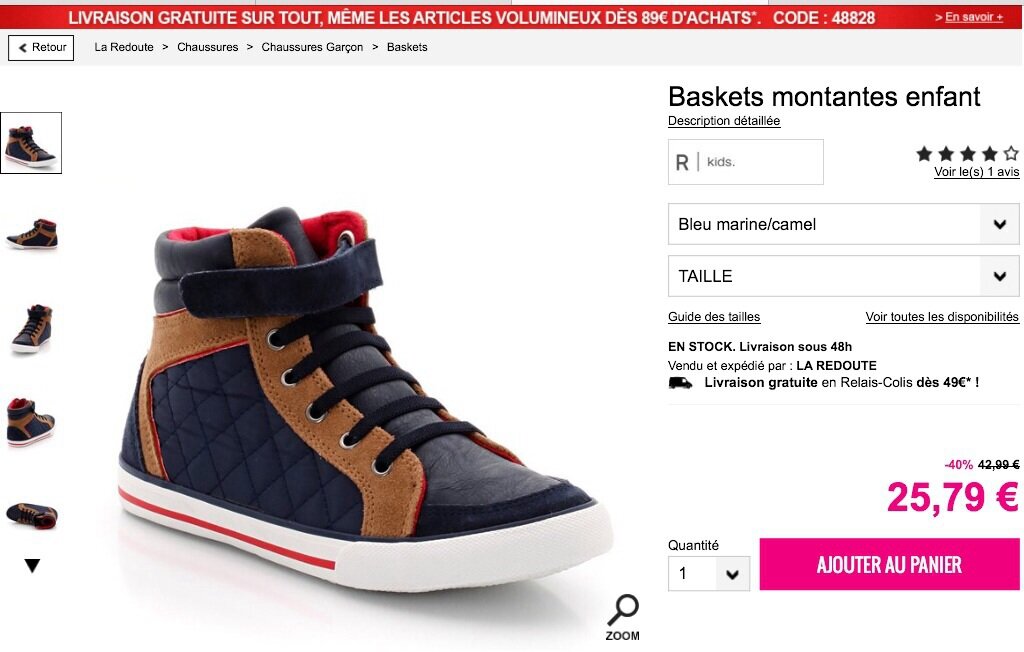Viewport: 1024px width, 652px height.
Task: View the second side-view shoe thumbnail
Action: pyautogui.click(x=31, y=234)
